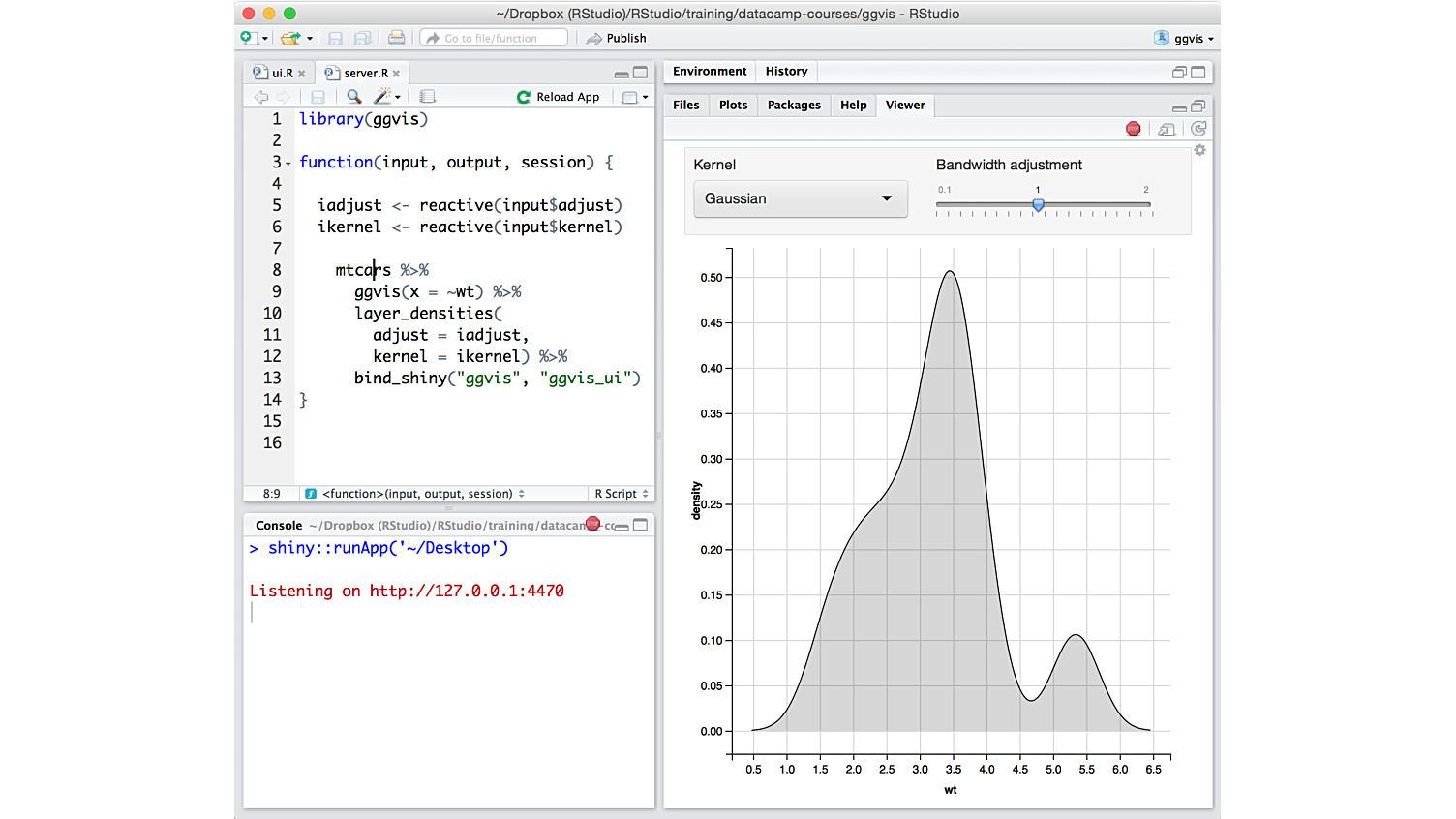Open the Gaussian kernel dropdown
The width and height of the screenshot is (1456, 819).
point(800,198)
